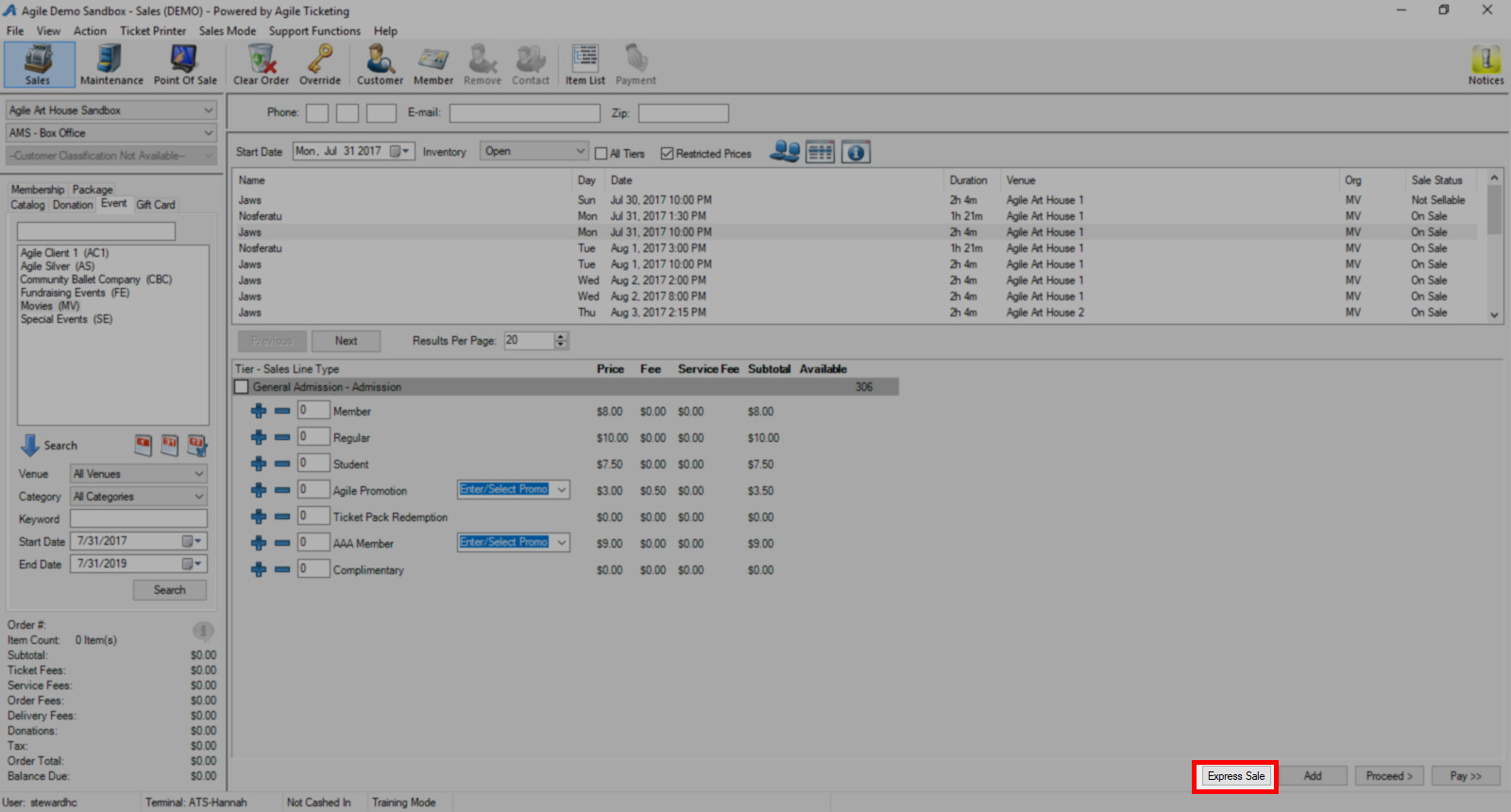Click the Proceed button

(1389, 776)
